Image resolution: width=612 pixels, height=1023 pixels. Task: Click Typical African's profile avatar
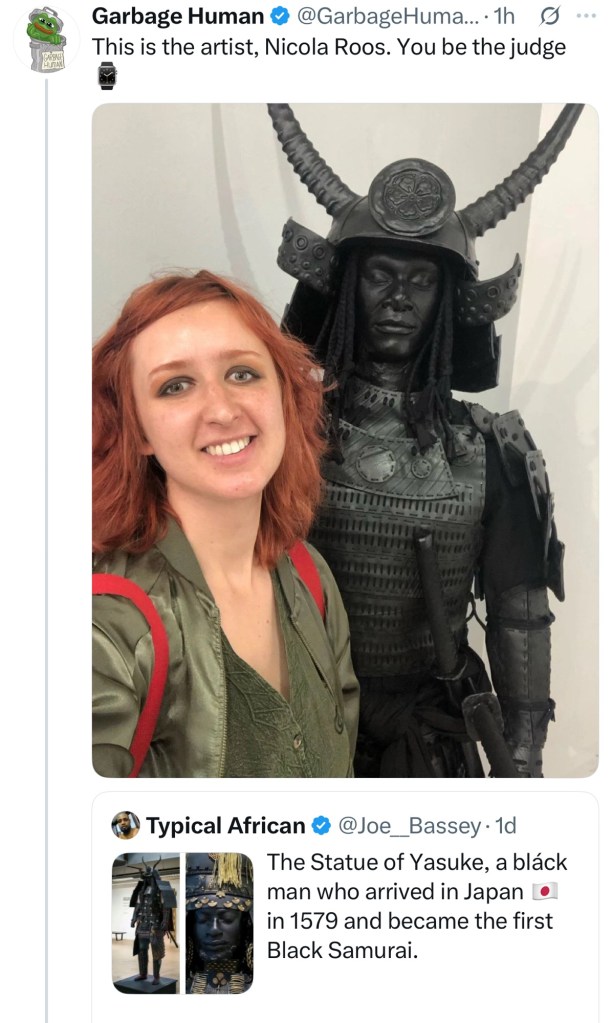click(x=125, y=825)
